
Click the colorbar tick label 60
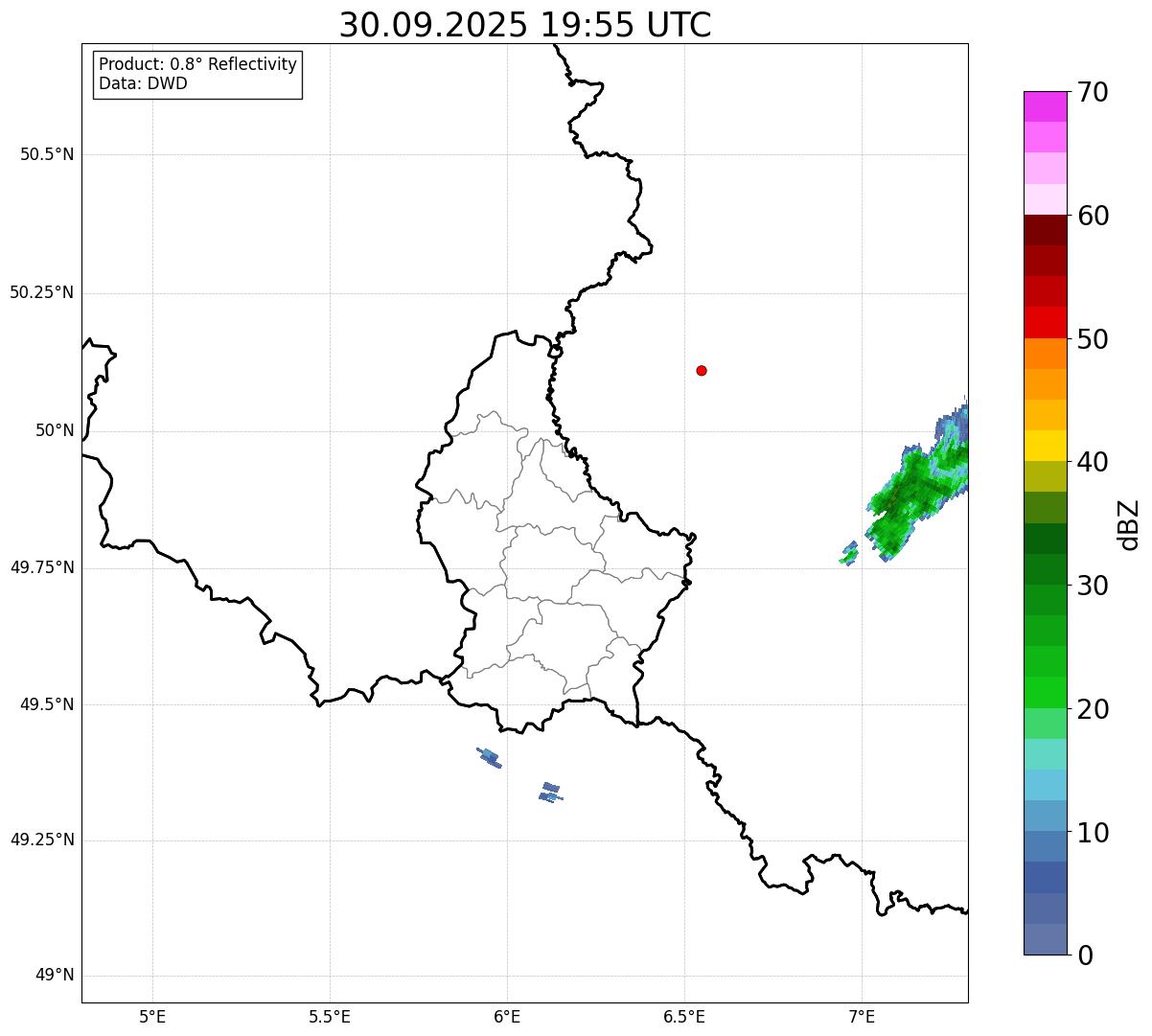[1093, 216]
